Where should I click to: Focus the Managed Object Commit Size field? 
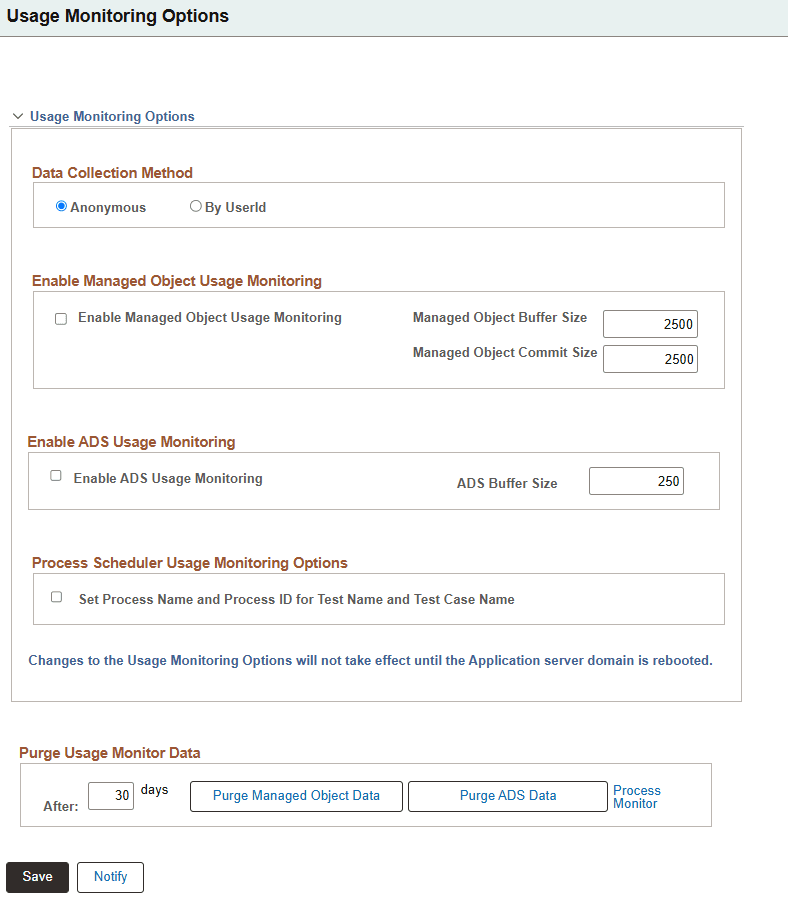coord(650,359)
